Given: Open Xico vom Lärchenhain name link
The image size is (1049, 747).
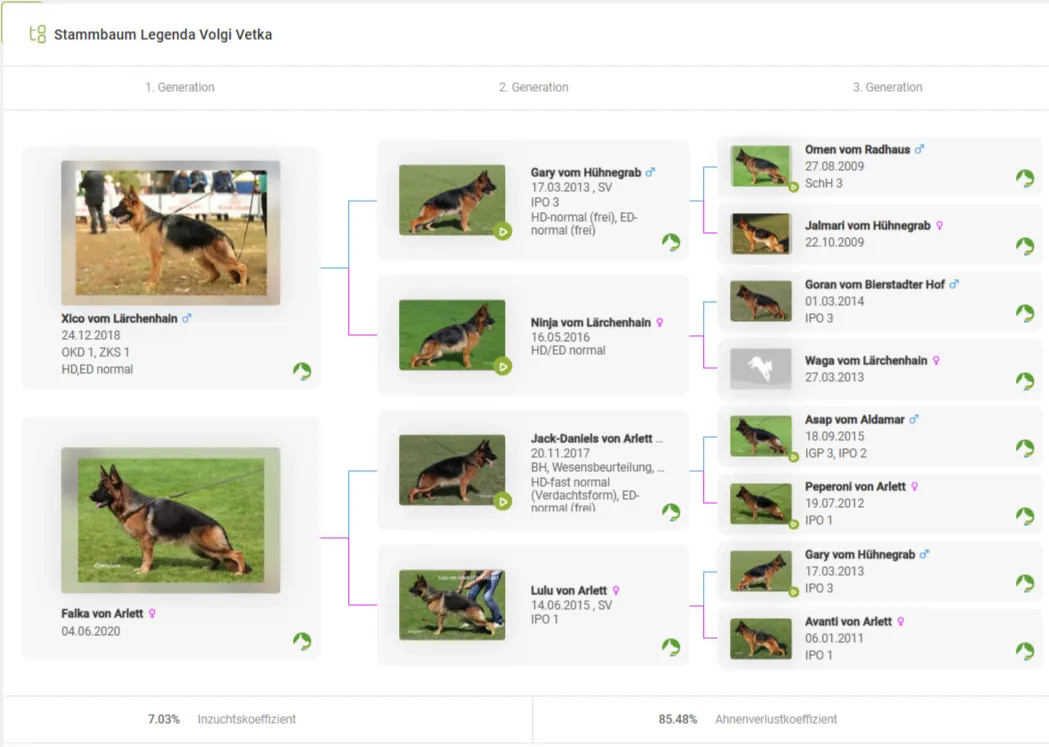Looking at the screenshot, I should pos(119,318).
